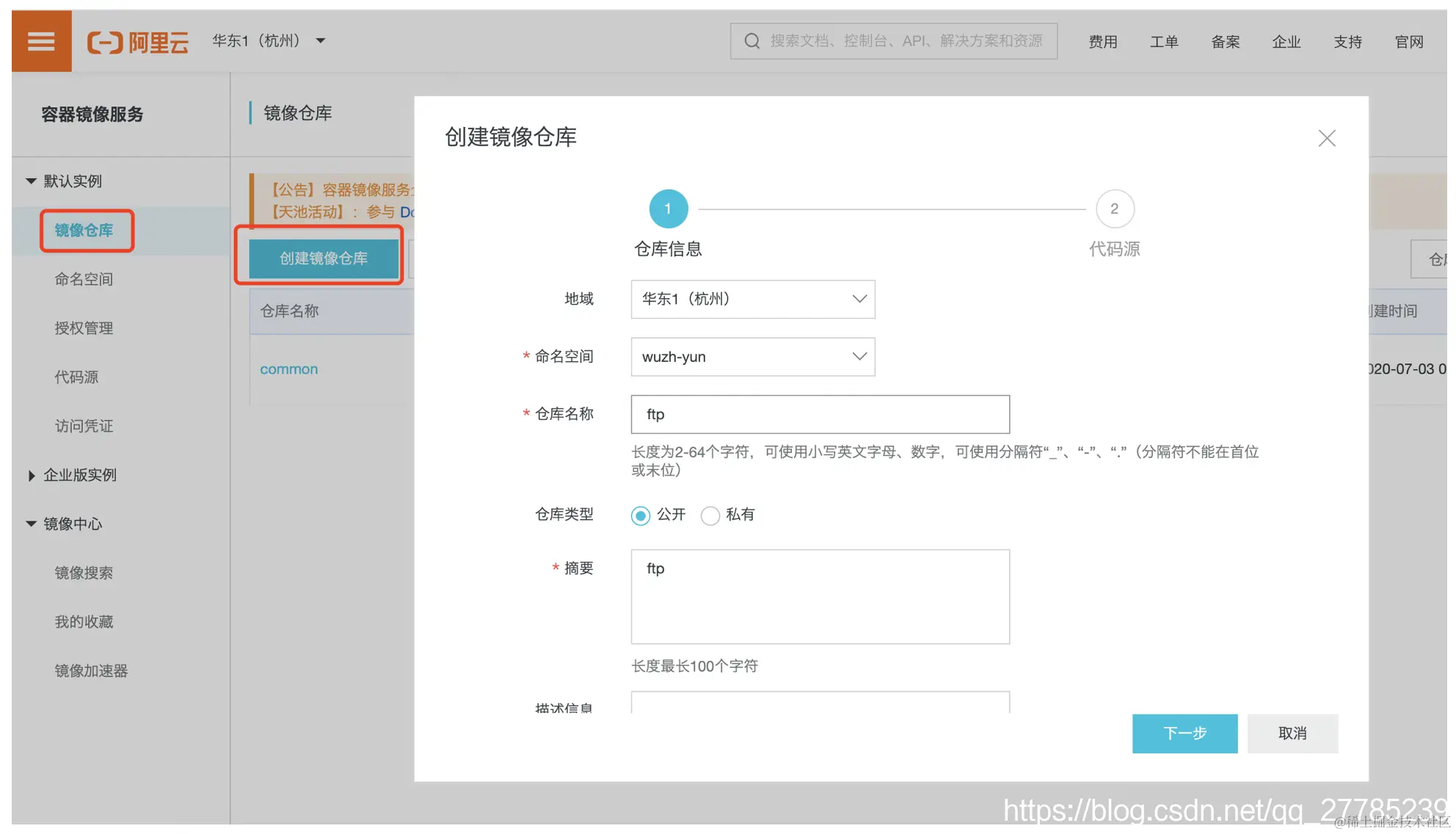
Task: Open the 工单 menu
Action: pyautogui.click(x=1164, y=42)
